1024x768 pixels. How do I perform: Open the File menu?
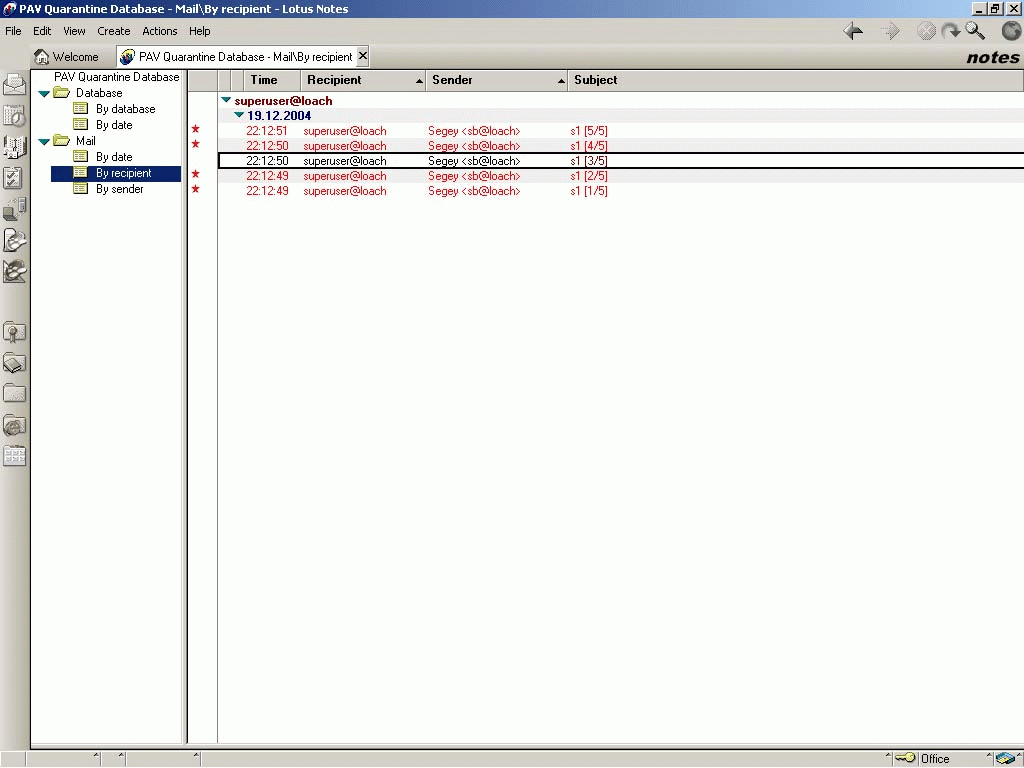13,31
